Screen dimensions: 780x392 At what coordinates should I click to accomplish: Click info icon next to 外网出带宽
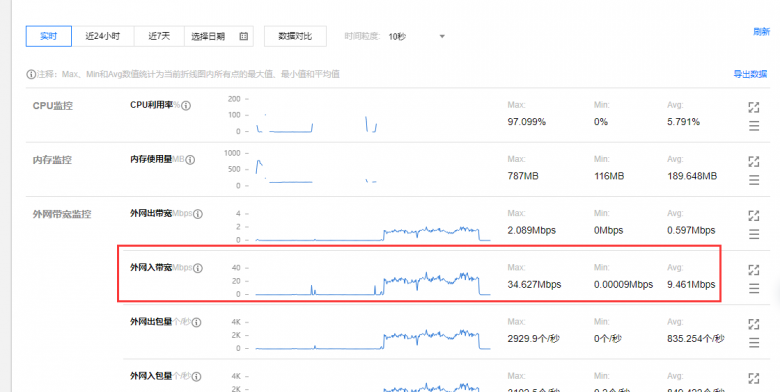pos(197,214)
